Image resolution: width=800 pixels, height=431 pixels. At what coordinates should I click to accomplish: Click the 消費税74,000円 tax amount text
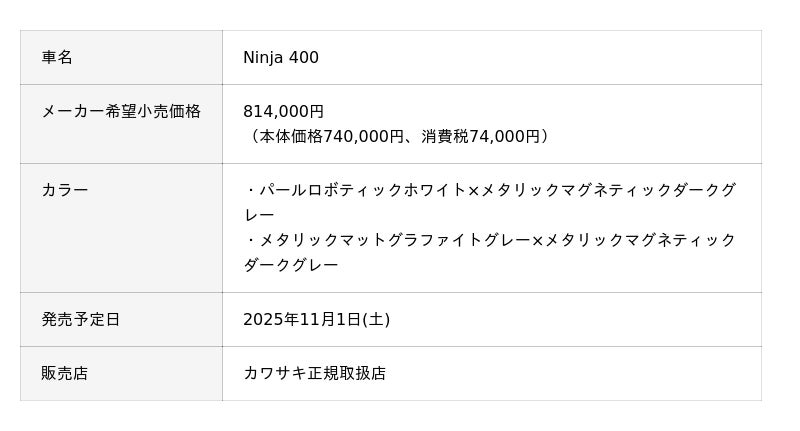coord(480,136)
